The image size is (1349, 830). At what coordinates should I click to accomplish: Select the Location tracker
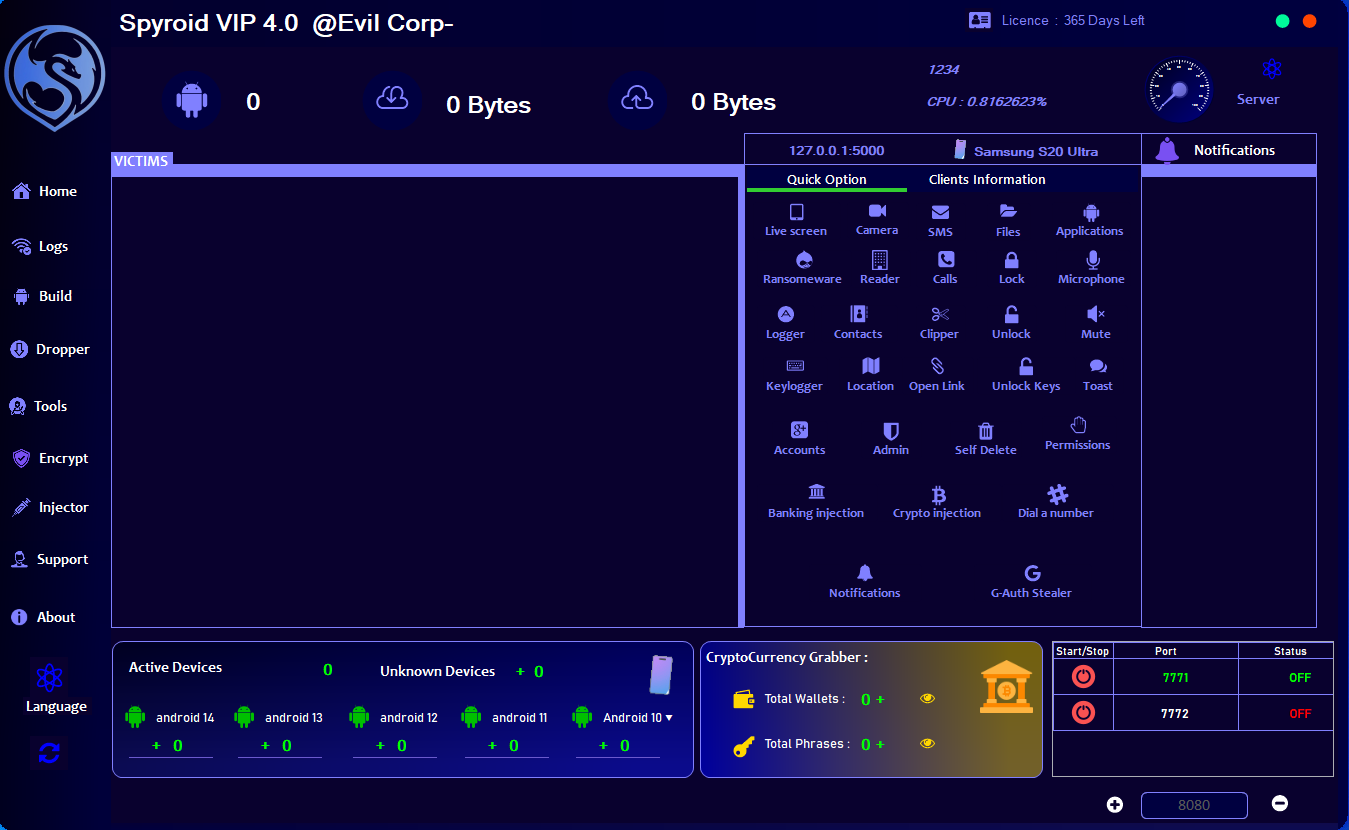click(x=870, y=373)
